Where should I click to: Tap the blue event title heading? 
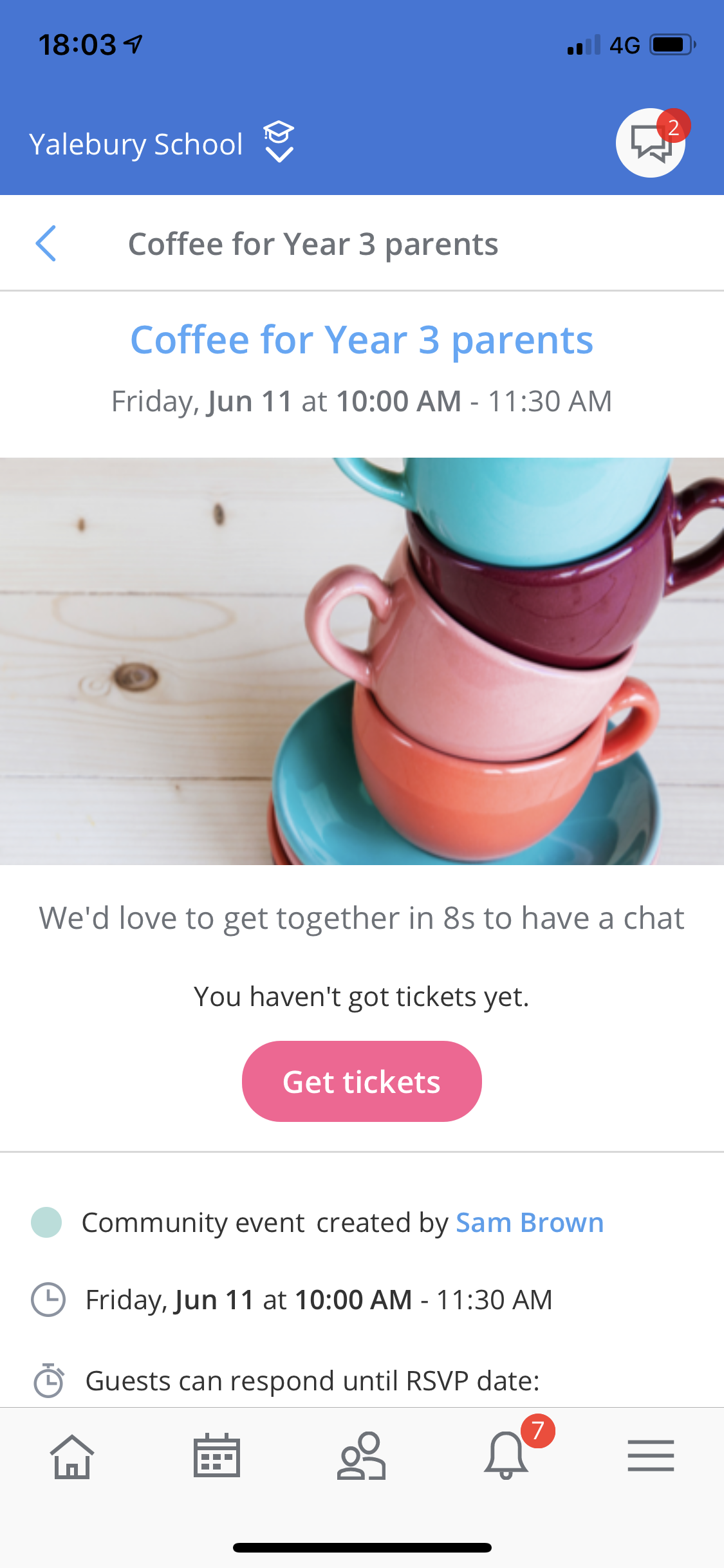pyautogui.click(x=362, y=340)
